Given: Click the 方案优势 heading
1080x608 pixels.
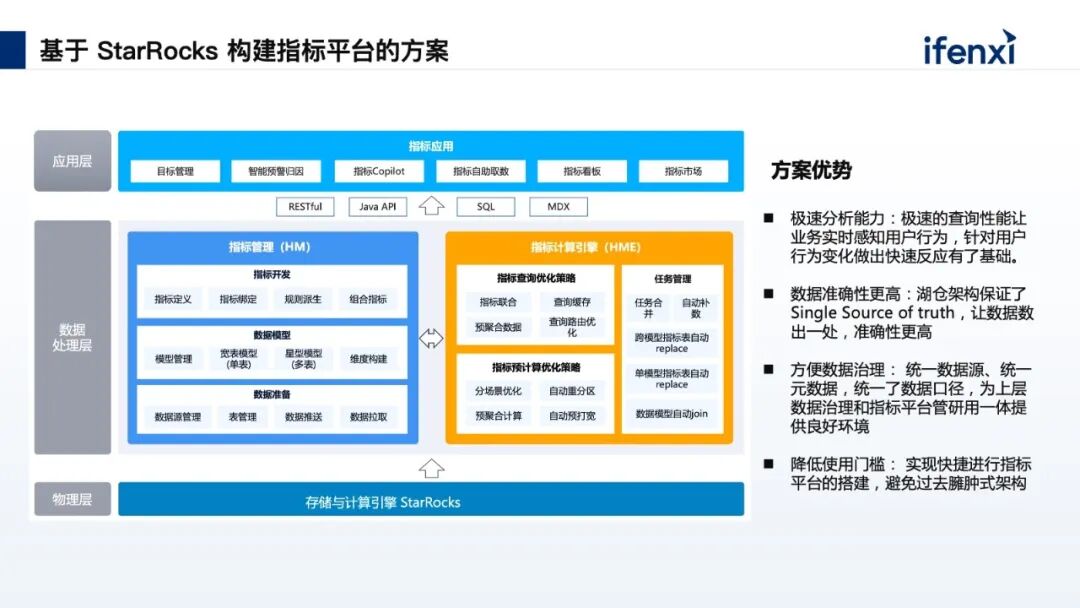Looking at the screenshot, I should tap(811, 170).
